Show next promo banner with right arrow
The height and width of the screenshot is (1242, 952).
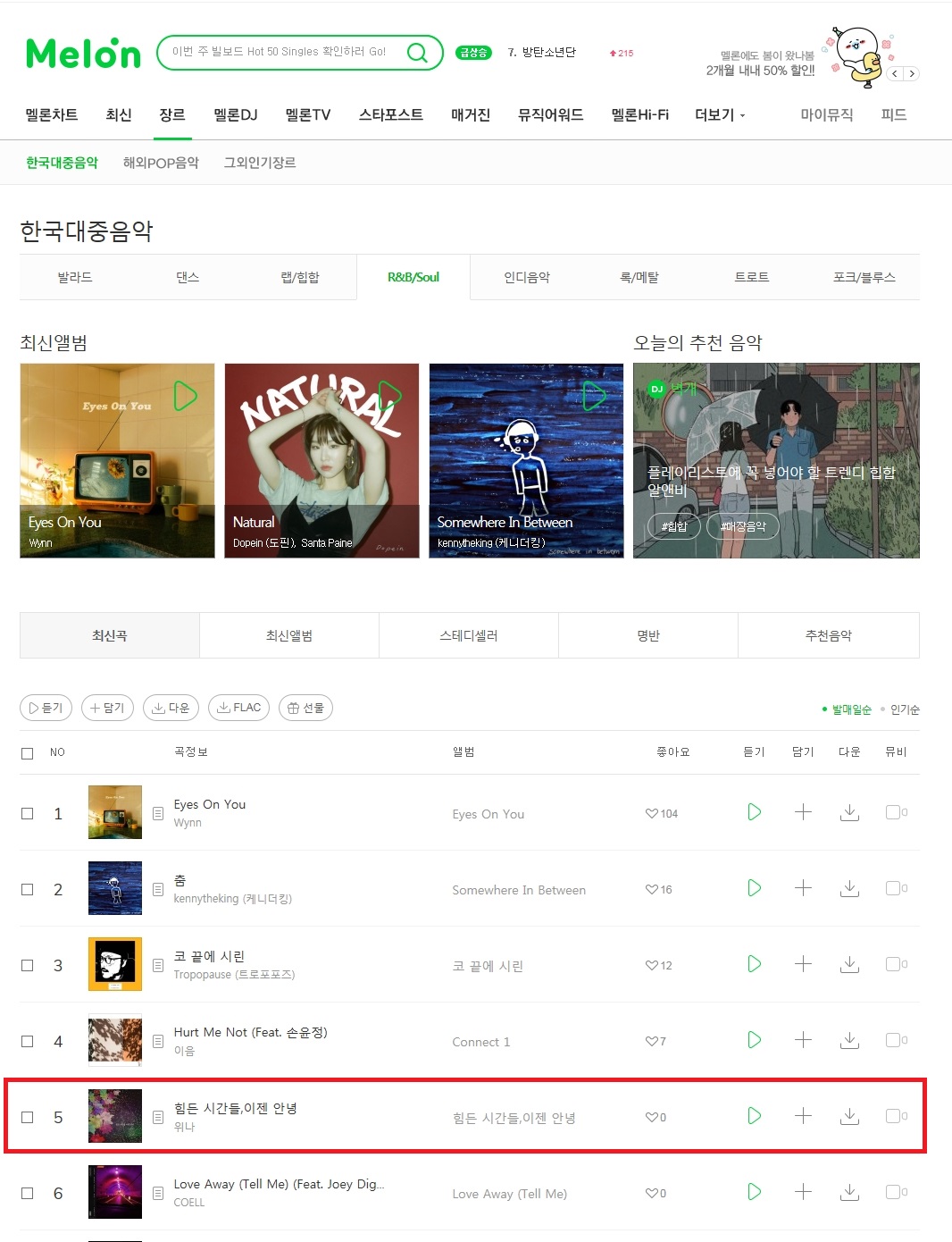pyautogui.click(x=912, y=74)
